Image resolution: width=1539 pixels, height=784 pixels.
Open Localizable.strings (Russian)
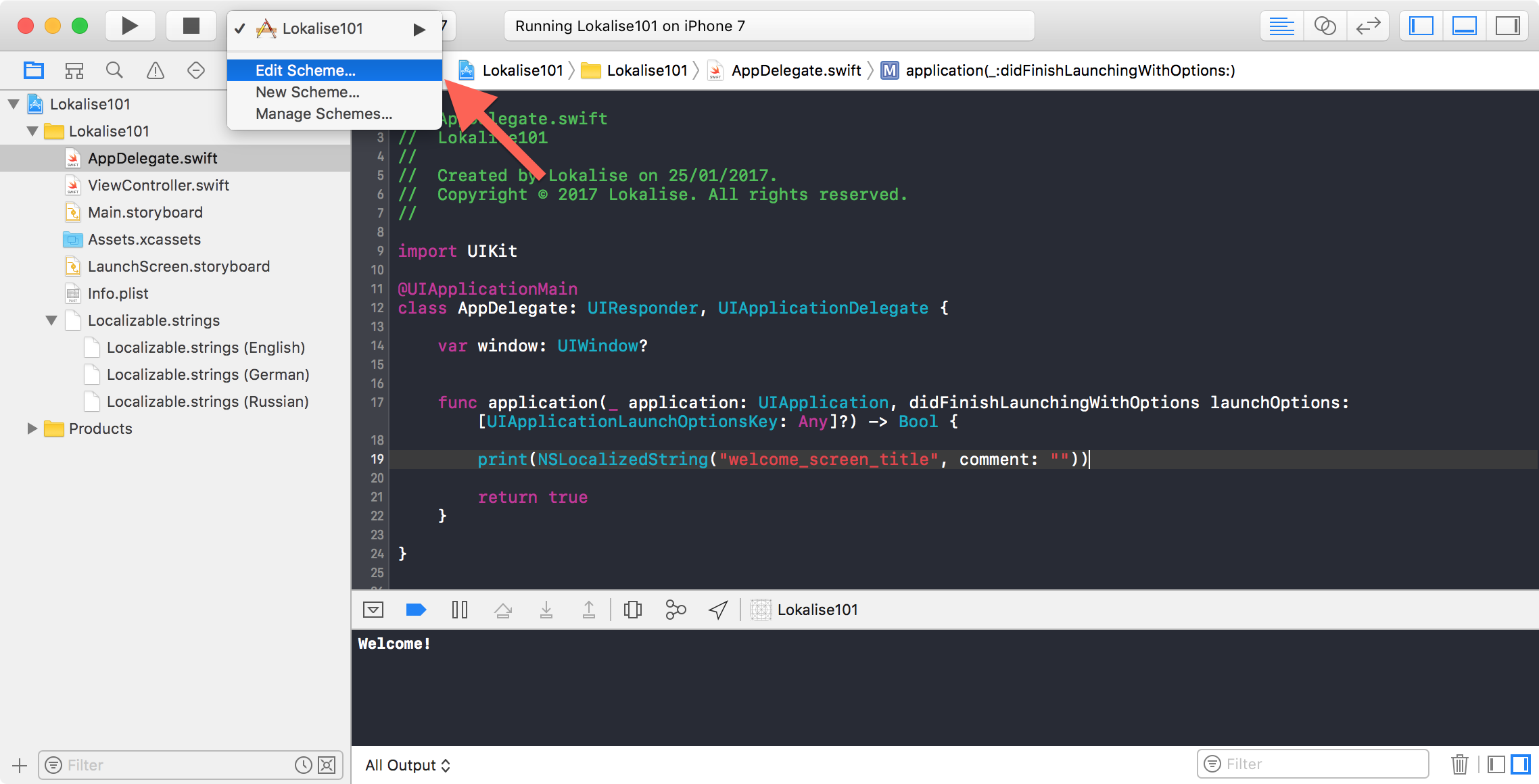[x=176, y=401]
